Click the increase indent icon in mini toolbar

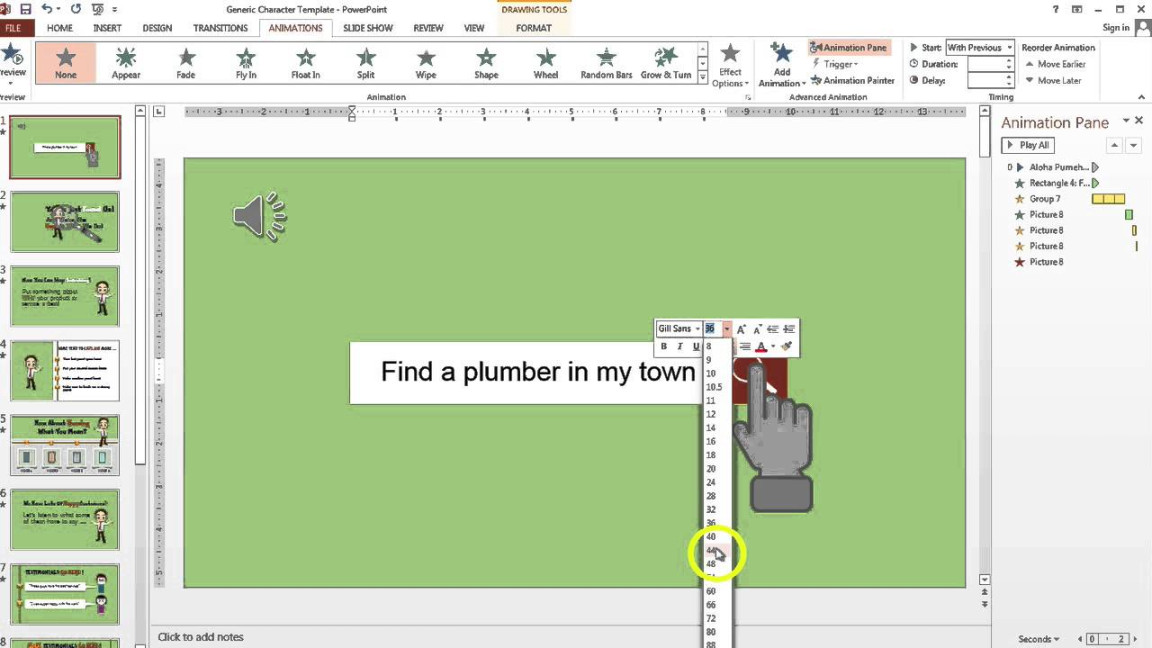(x=788, y=329)
